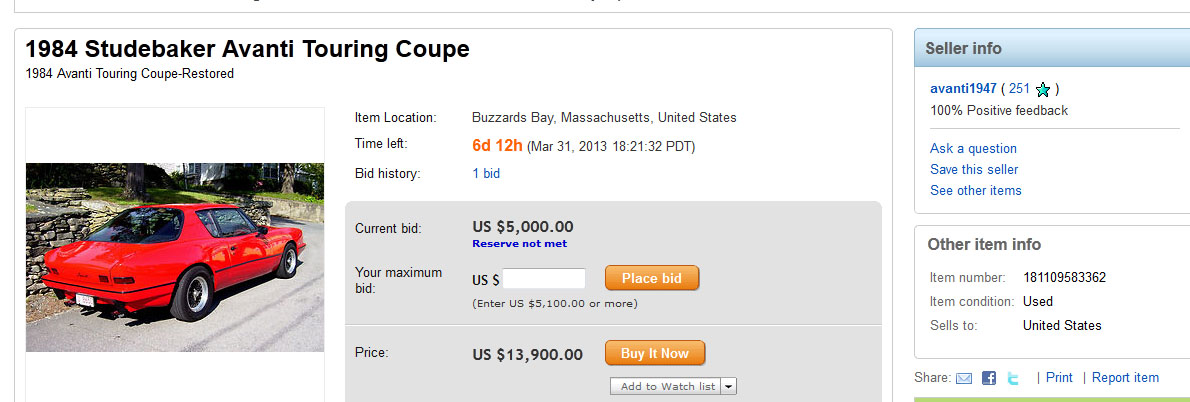Click the email share envelope icon
This screenshot has height=402, width=1190.
[x=964, y=378]
